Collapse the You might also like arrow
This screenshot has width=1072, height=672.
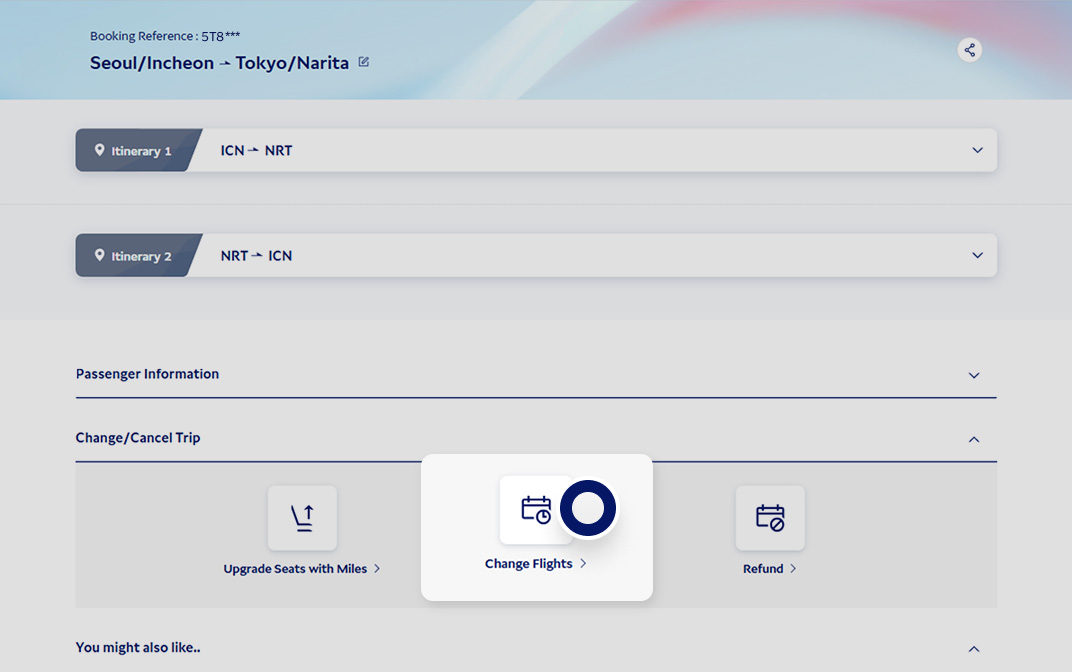click(974, 648)
